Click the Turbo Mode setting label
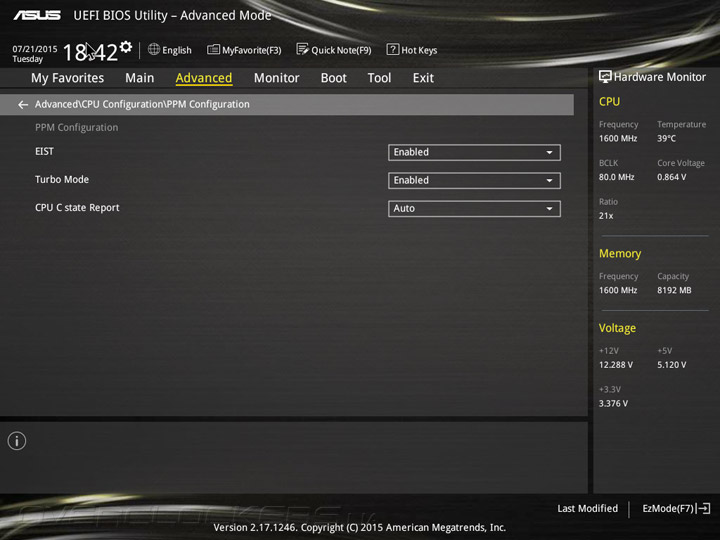The width and height of the screenshot is (720, 540). [x=62, y=180]
